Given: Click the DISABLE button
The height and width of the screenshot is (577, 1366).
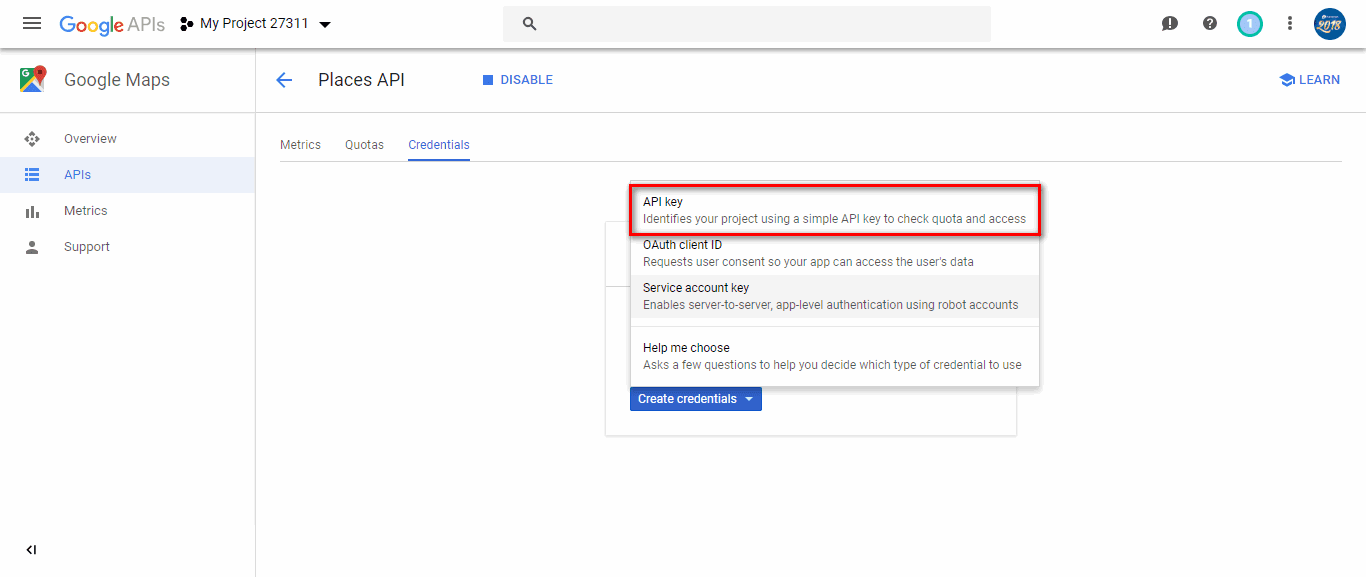Looking at the screenshot, I should 517,80.
